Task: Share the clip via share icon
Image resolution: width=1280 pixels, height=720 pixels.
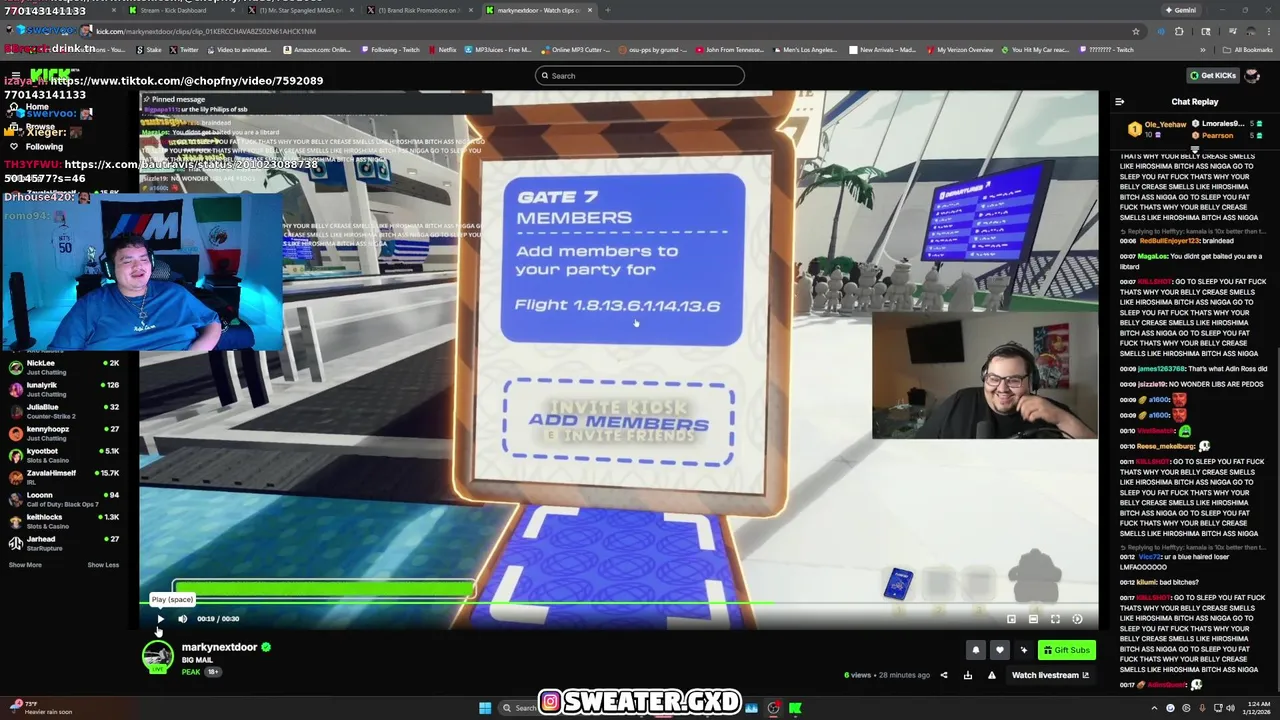Action: pyautogui.click(x=943, y=675)
